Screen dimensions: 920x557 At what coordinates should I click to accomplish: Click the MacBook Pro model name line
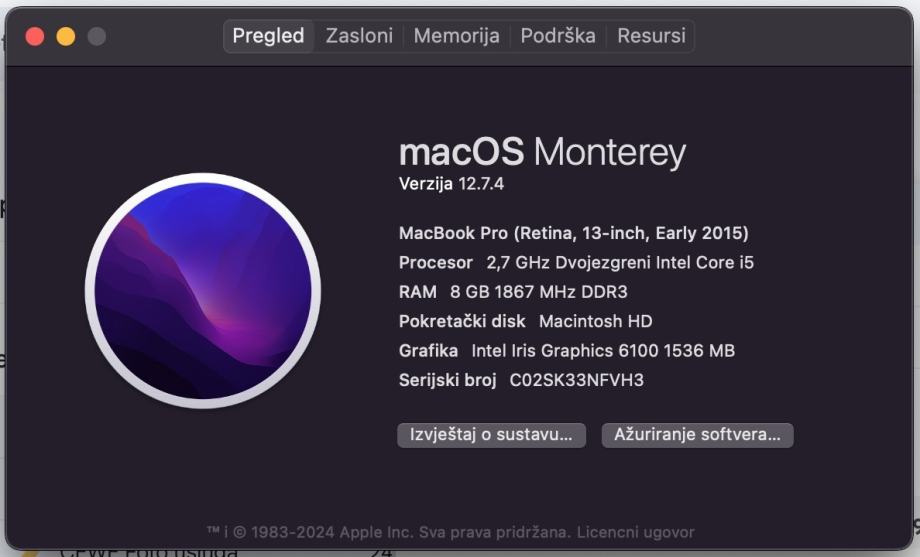(x=573, y=233)
